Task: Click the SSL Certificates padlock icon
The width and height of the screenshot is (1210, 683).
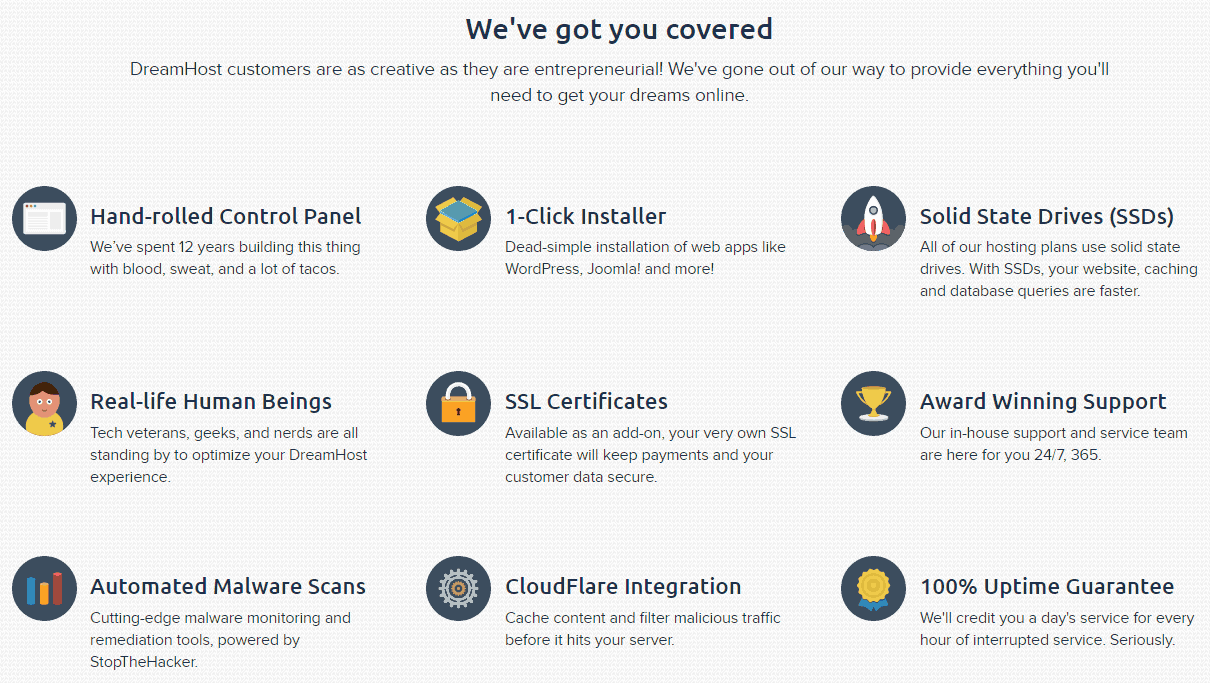Action: pyautogui.click(x=458, y=403)
